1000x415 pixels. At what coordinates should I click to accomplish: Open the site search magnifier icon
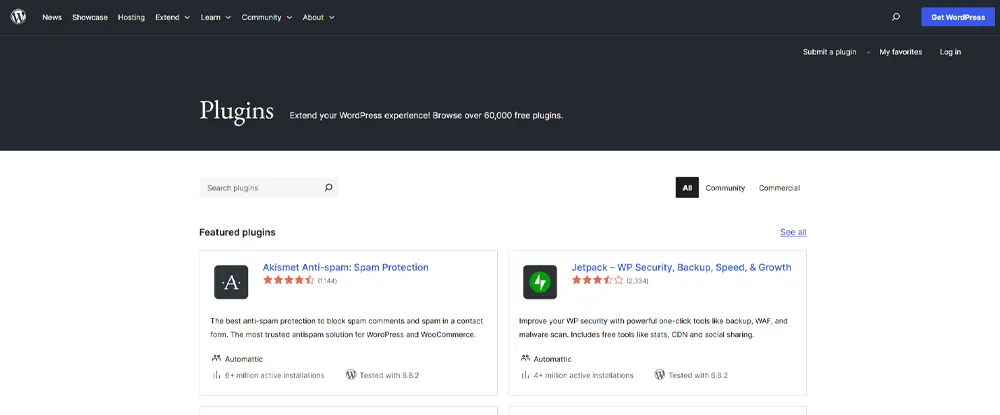pos(896,17)
